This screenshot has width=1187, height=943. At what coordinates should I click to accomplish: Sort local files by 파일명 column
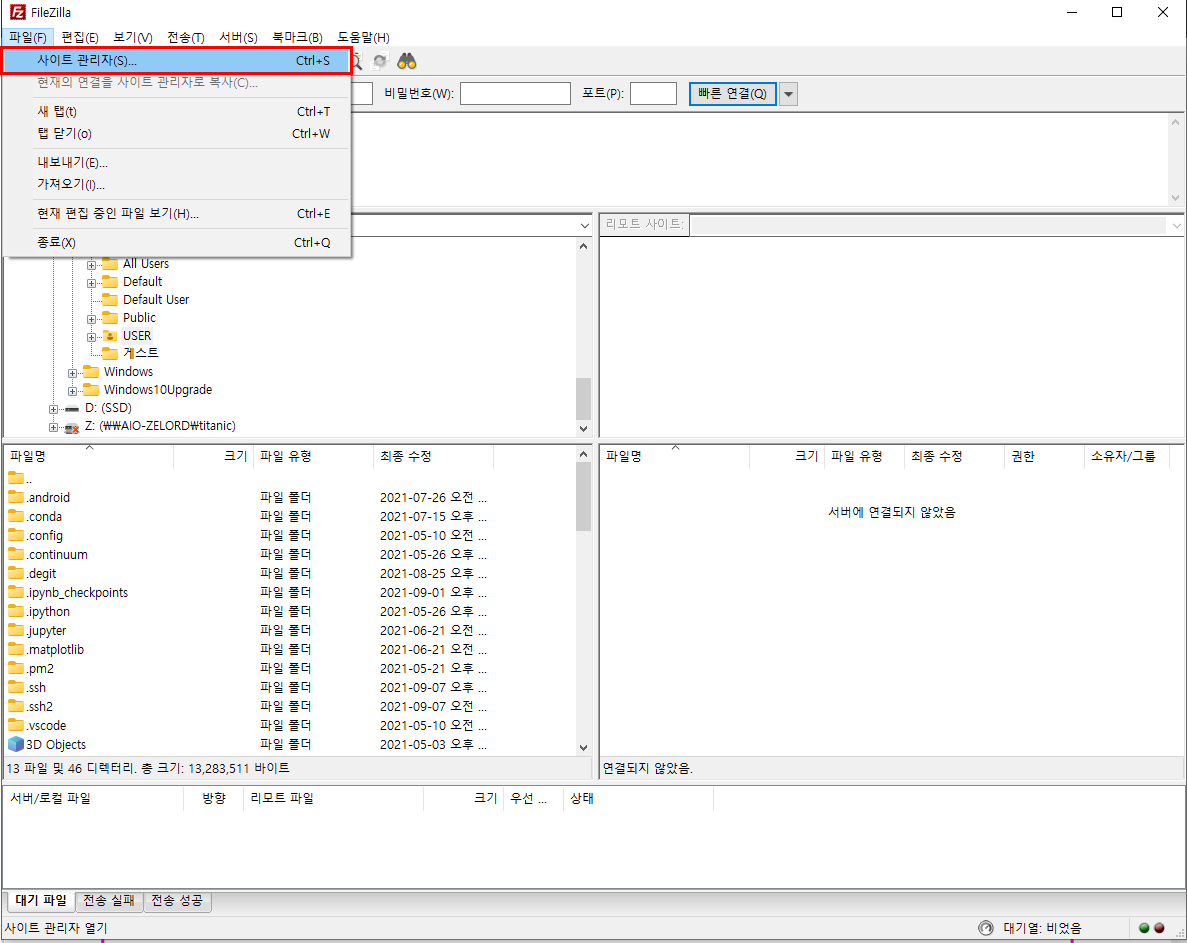[89, 456]
